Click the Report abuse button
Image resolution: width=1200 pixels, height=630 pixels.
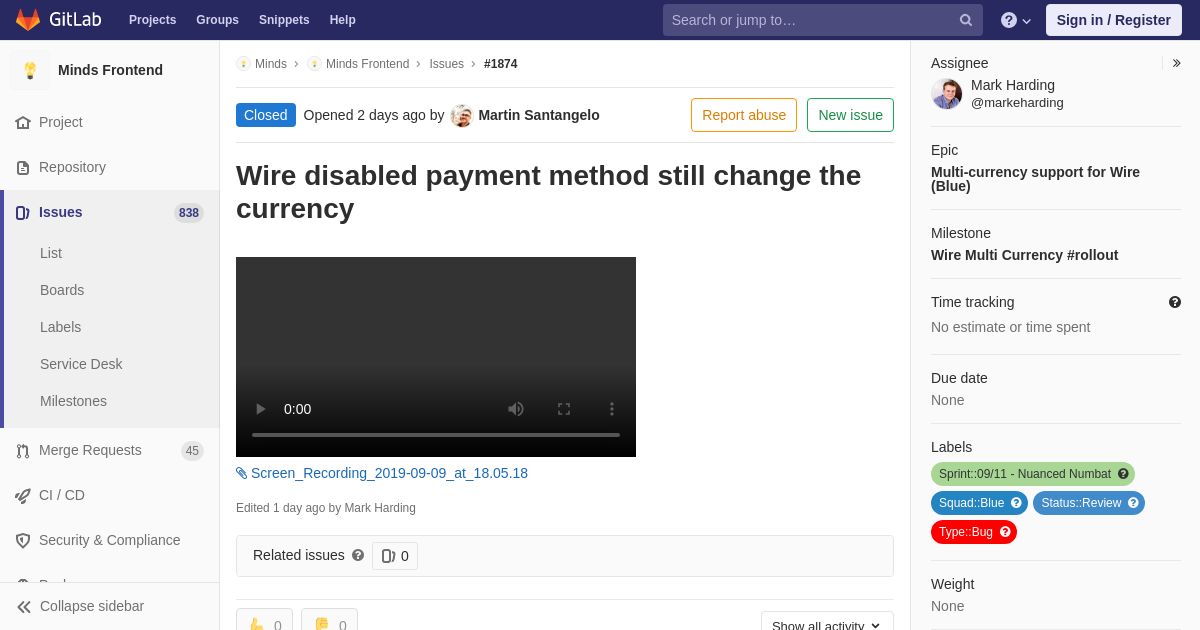point(744,115)
